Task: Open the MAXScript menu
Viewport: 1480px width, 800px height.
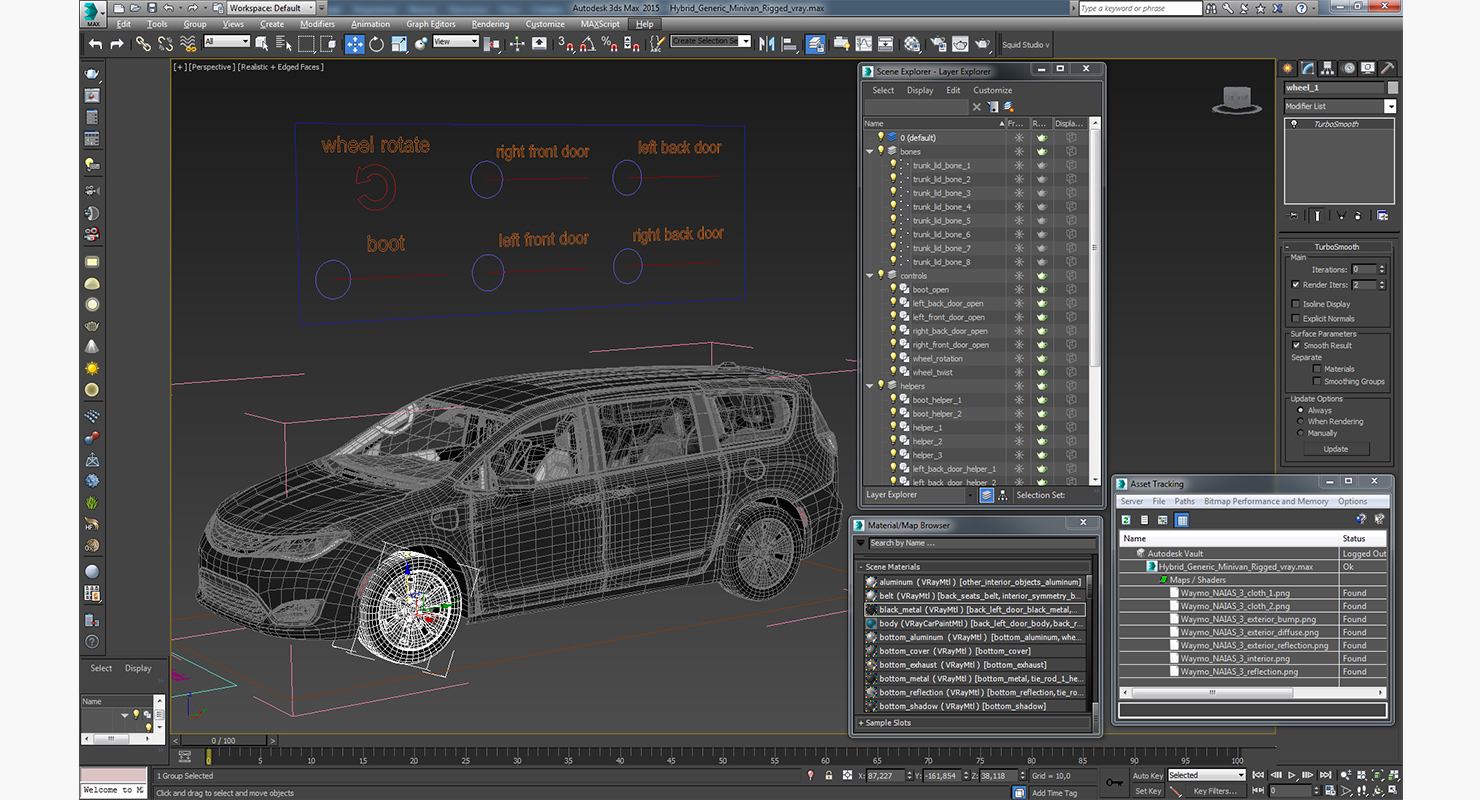Action: 600,24
